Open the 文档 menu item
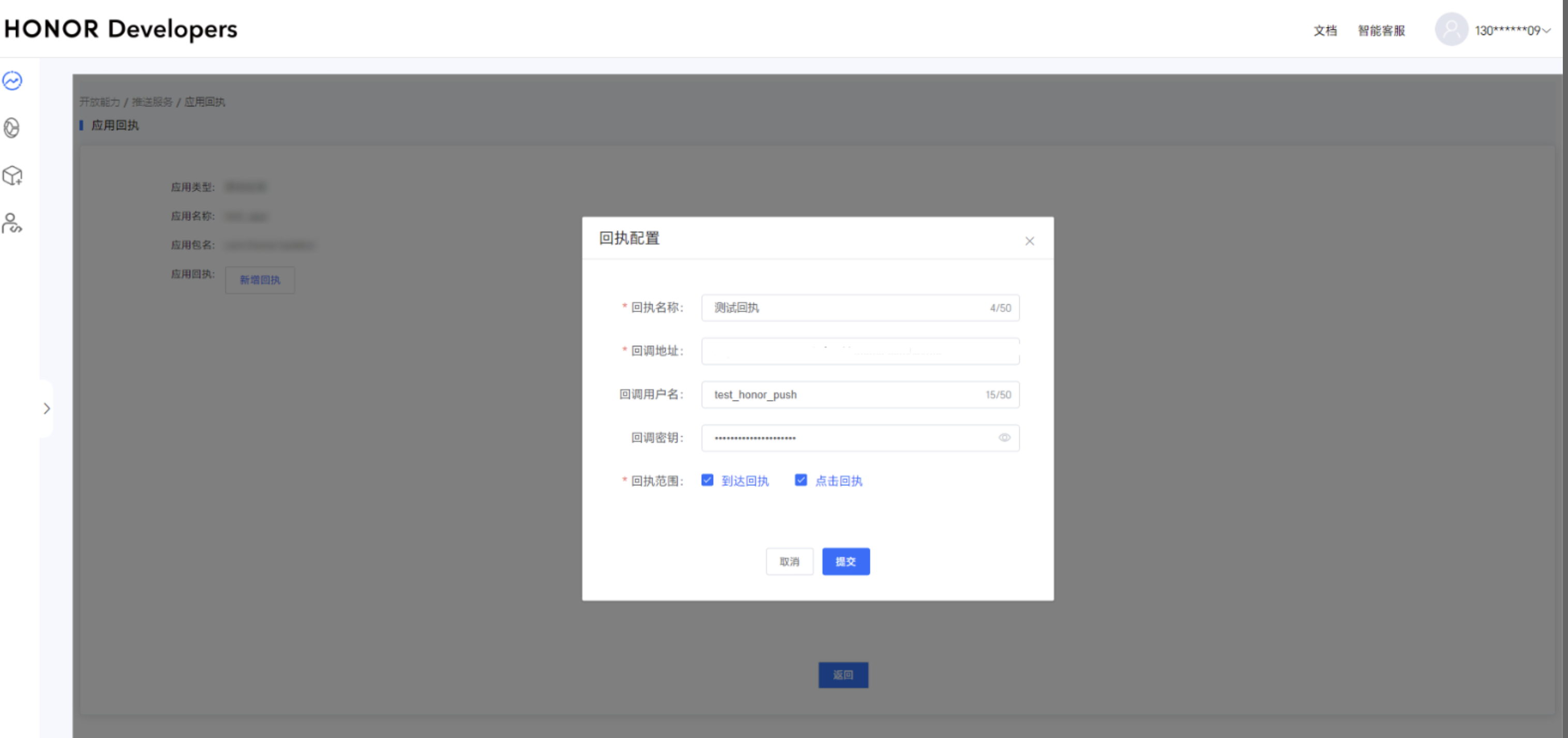This screenshot has width=1568, height=738. coord(1324,30)
